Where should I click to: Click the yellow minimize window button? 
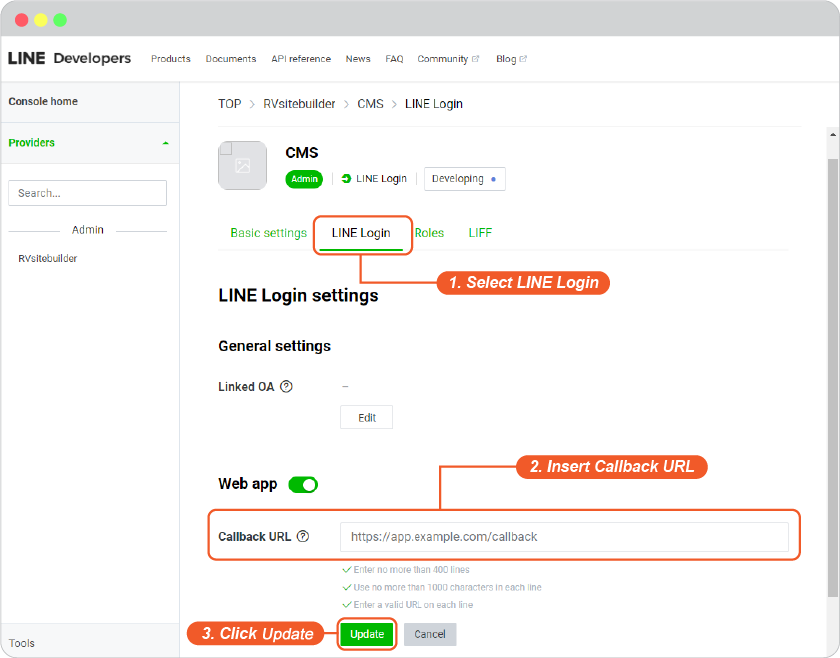coord(41,20)
